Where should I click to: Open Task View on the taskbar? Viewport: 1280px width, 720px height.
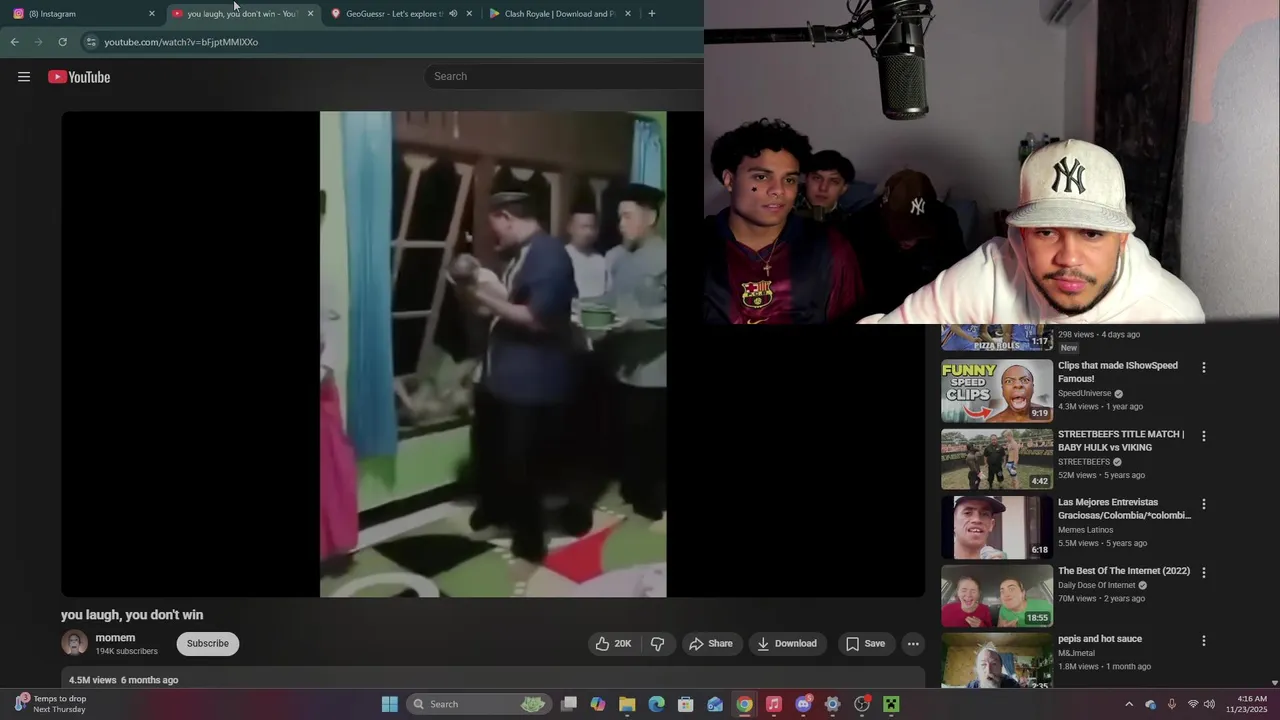(x=569, y=704)
